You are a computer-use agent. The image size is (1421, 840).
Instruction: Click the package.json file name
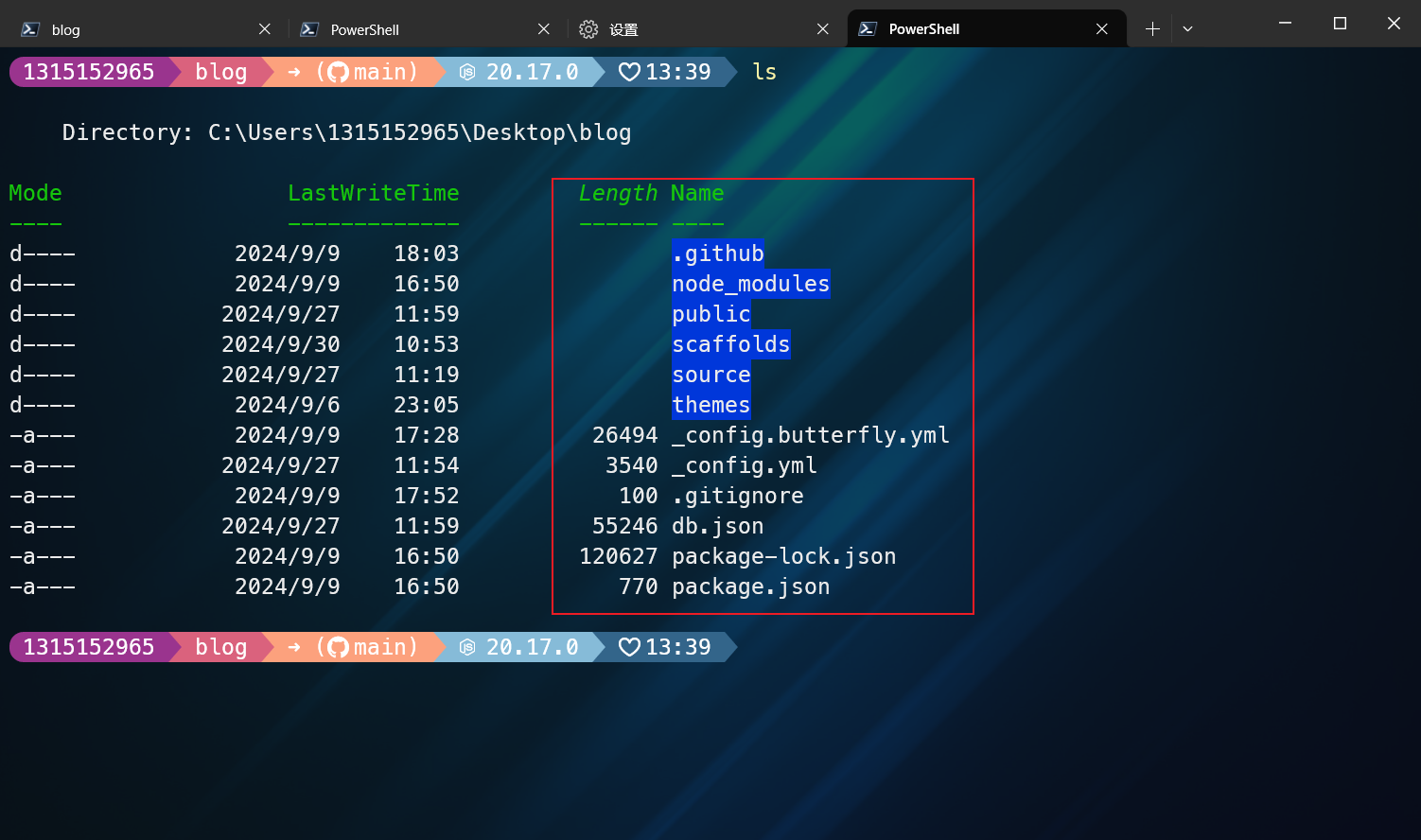tap(750, 587)
